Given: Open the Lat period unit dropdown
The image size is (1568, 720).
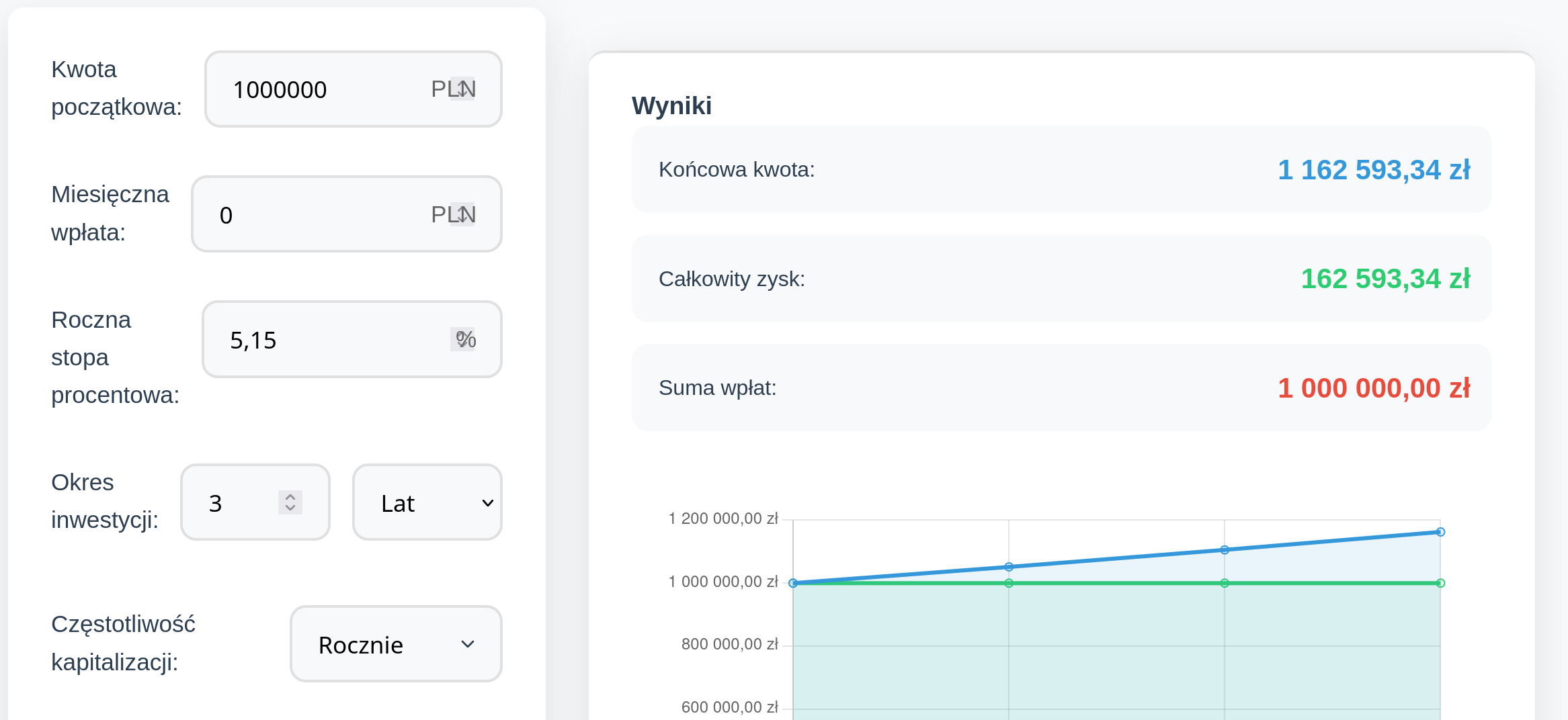Looking at the screenshot, I should tap(427, 502).
